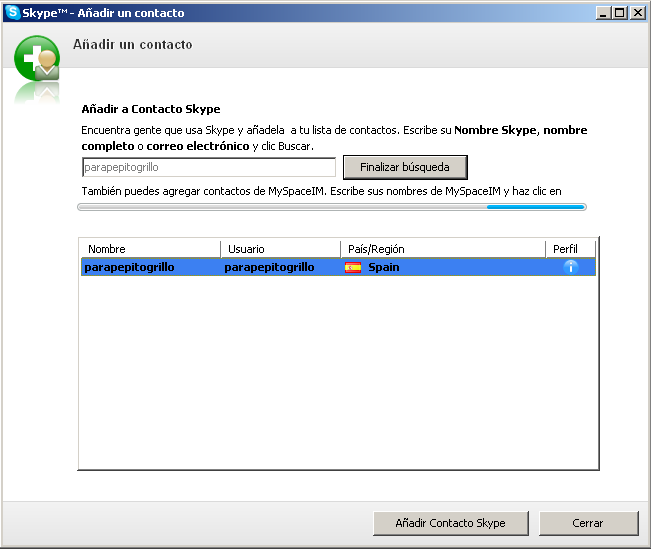
Task: Click the Spain country text
Action: click(x=384, y=267)
